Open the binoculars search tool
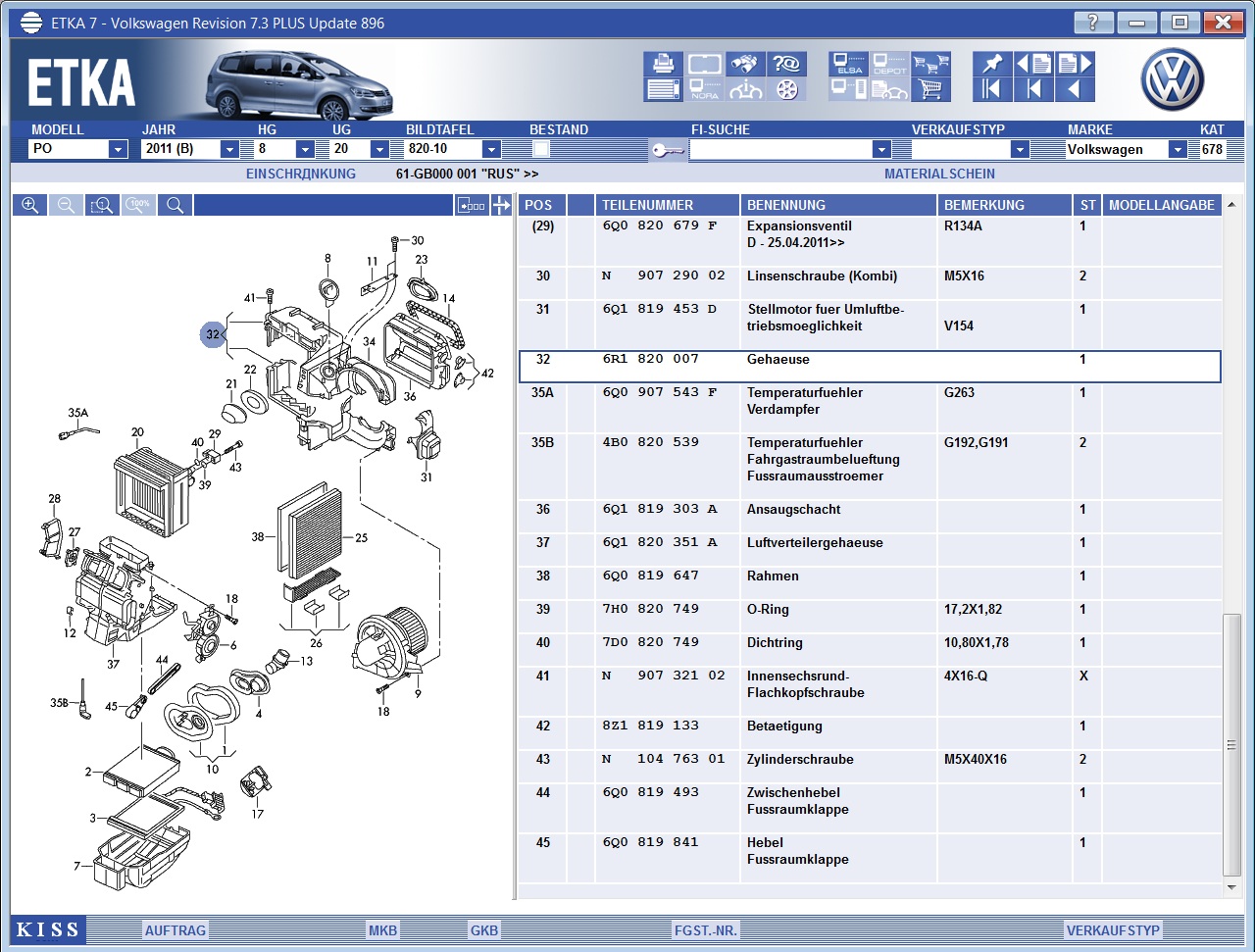Image resolution: width=1255 pixels, height=952 pixels. pyautogui.click(x=746, y=64)
